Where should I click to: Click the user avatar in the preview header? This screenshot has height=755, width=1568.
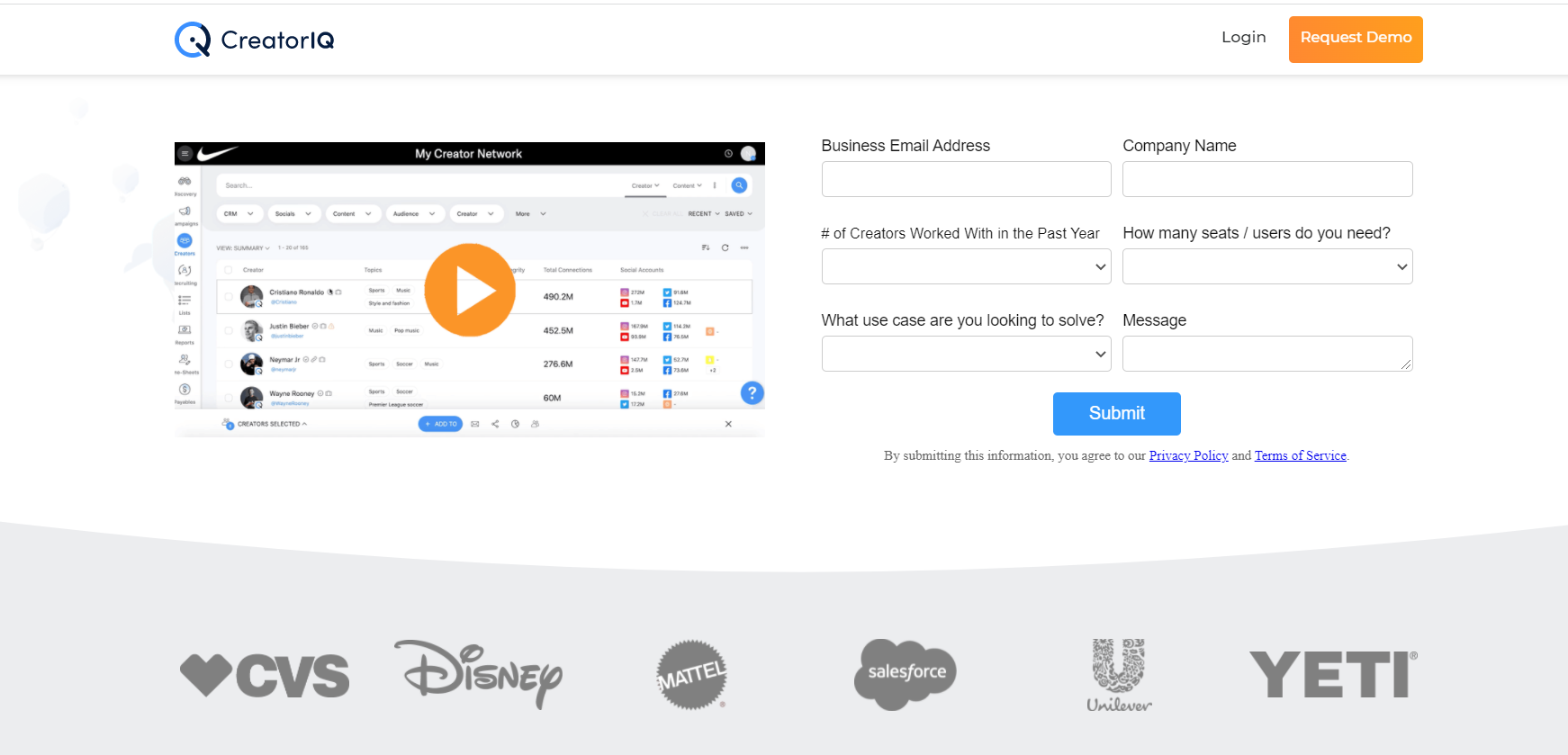(748, 154)
